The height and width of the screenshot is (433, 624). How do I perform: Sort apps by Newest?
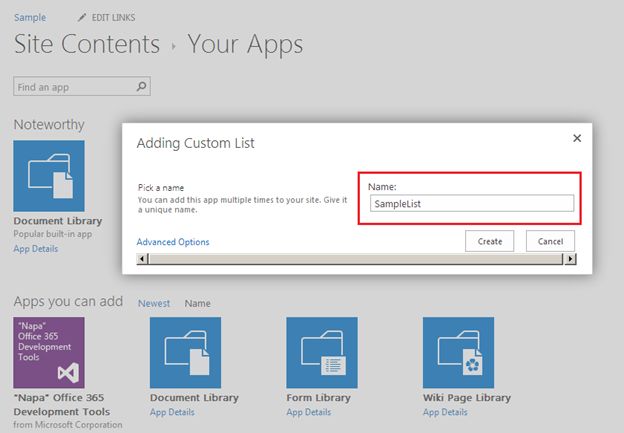pyautogui.click(x=154, y=303)
